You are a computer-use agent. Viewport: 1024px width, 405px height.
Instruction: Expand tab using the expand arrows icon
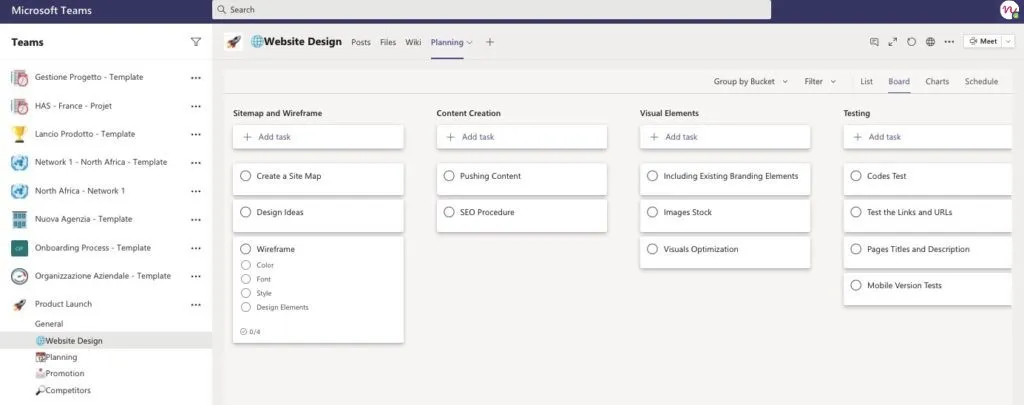tap(893, 42)
